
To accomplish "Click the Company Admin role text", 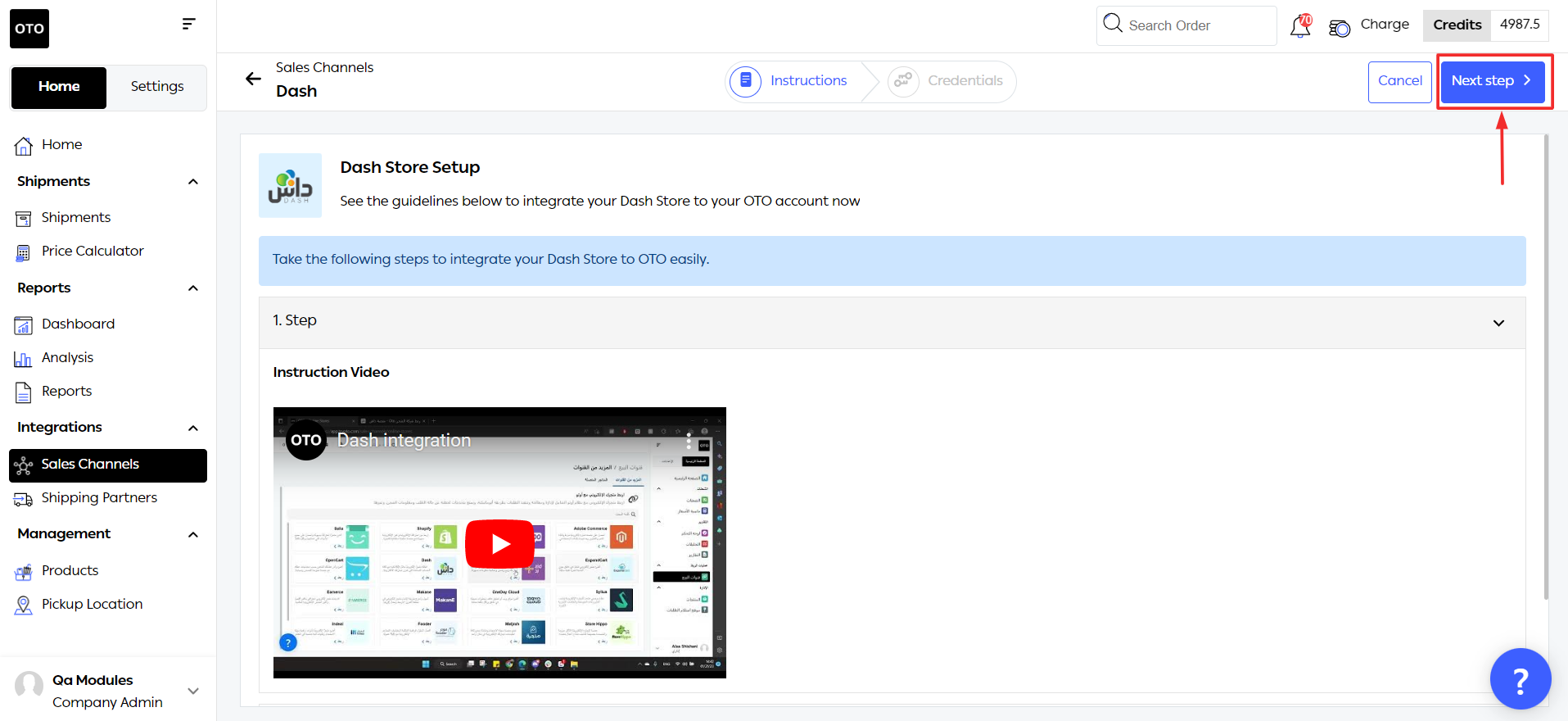I will click(x=107, y=702).
